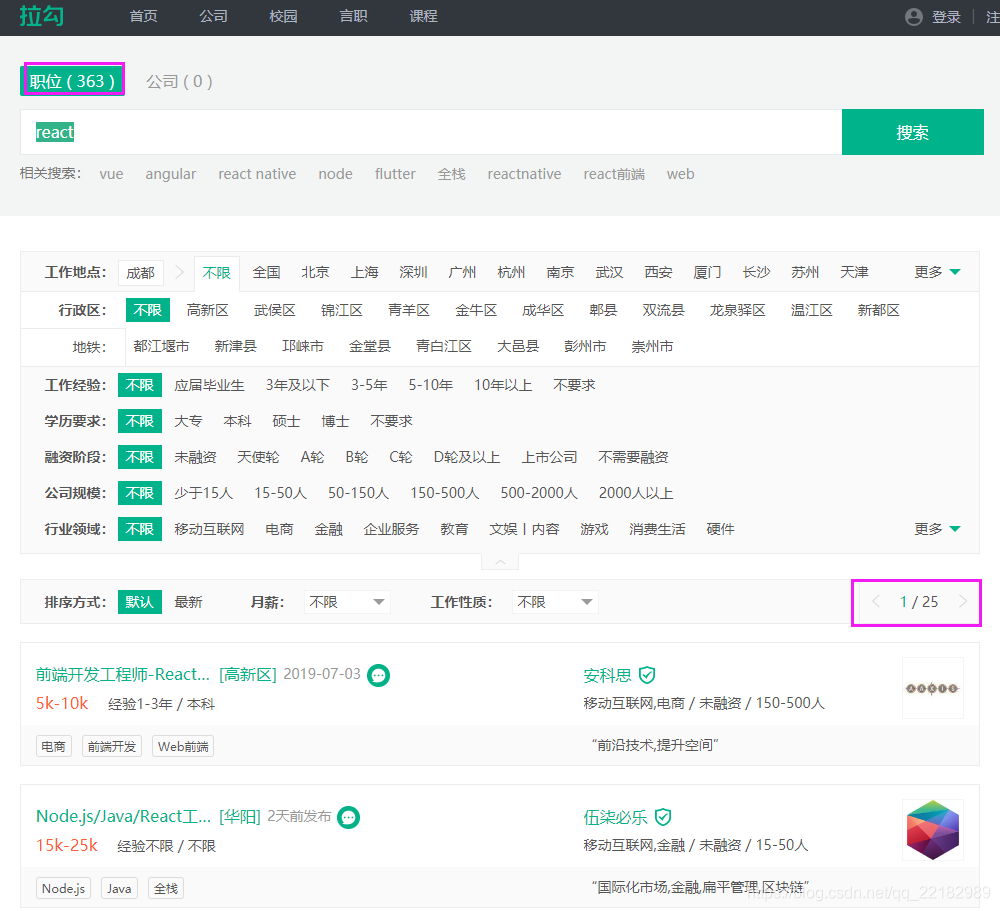Click the 拉勾 logo

tap(41, 15)
